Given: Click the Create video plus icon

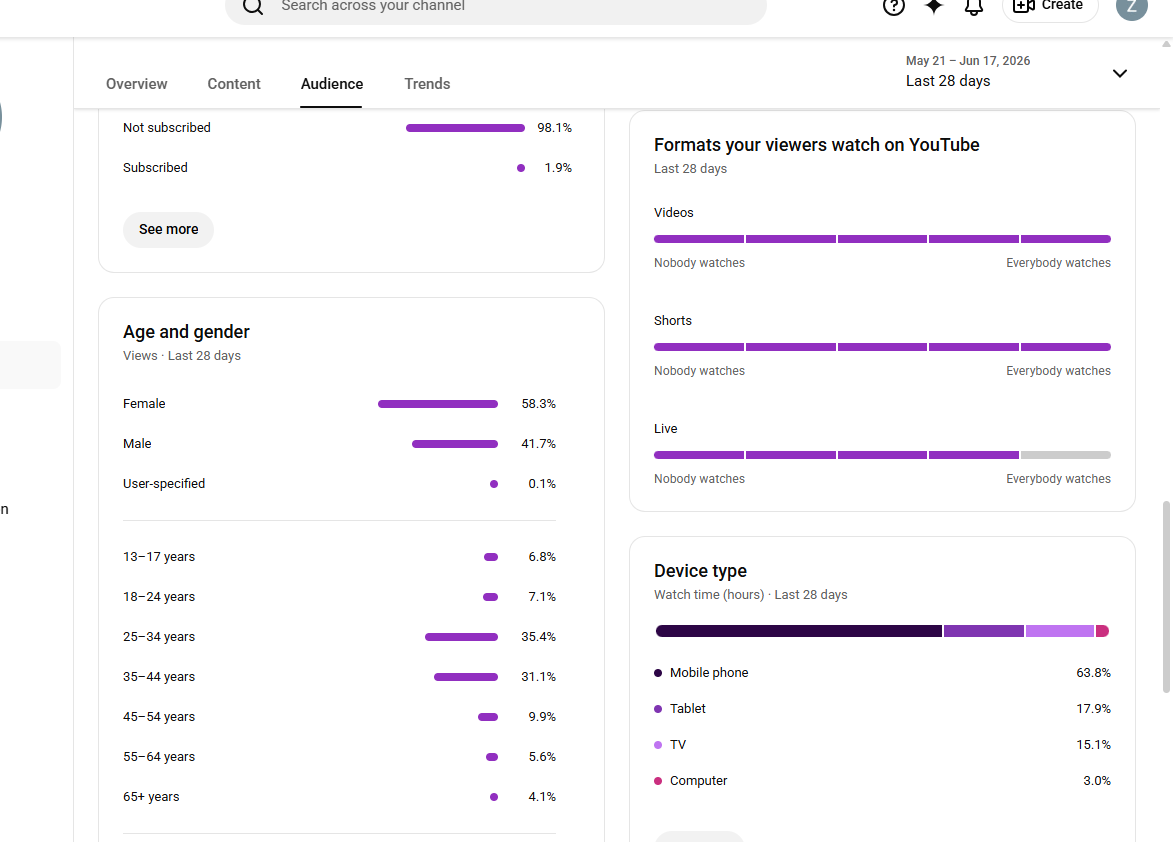Looking at the screenshot, I should tap(1024, 6).
